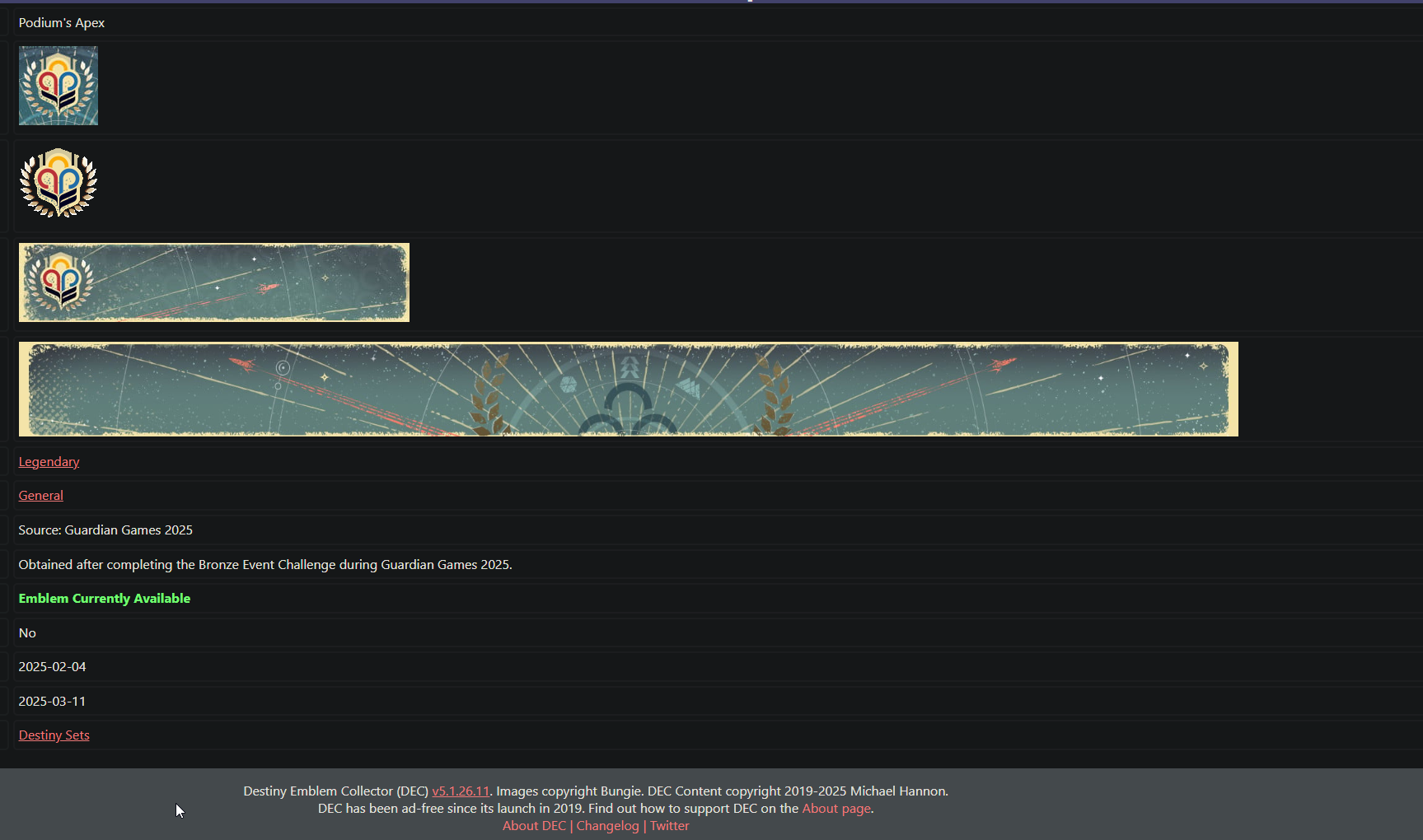Select the 'Source: Guardian Games 2025' text
The height and width of the screenshot is (840, 1423).
click(105, 530)
